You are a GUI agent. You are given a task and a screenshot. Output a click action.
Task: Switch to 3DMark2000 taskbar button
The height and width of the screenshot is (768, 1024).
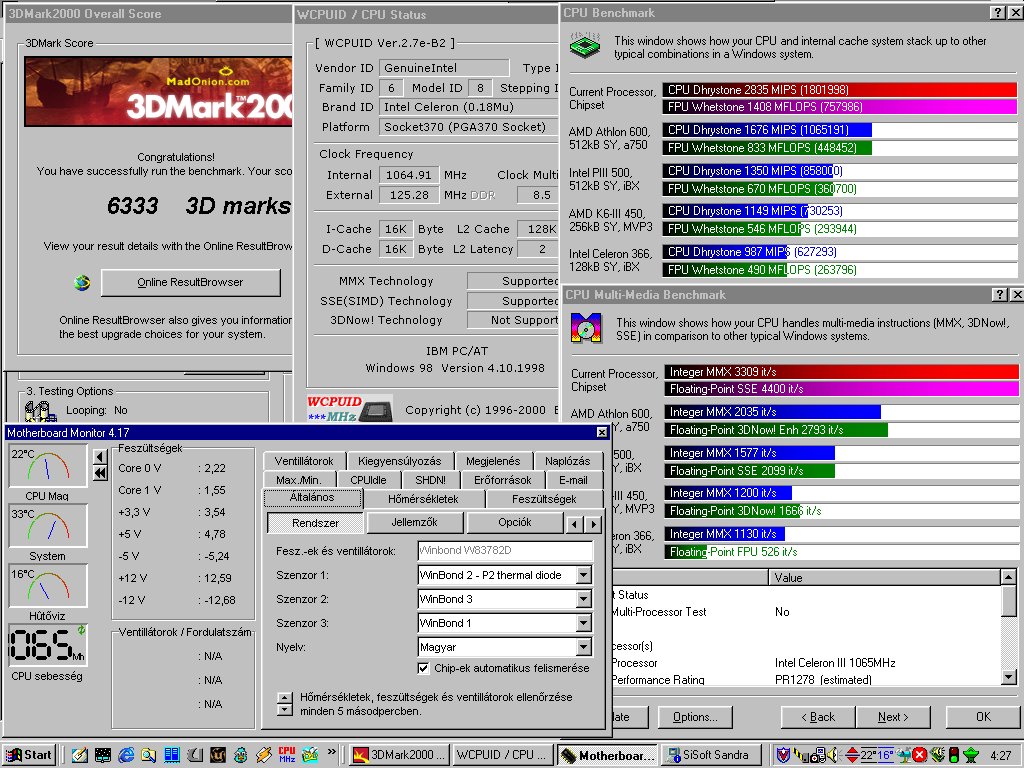point(398,755)
